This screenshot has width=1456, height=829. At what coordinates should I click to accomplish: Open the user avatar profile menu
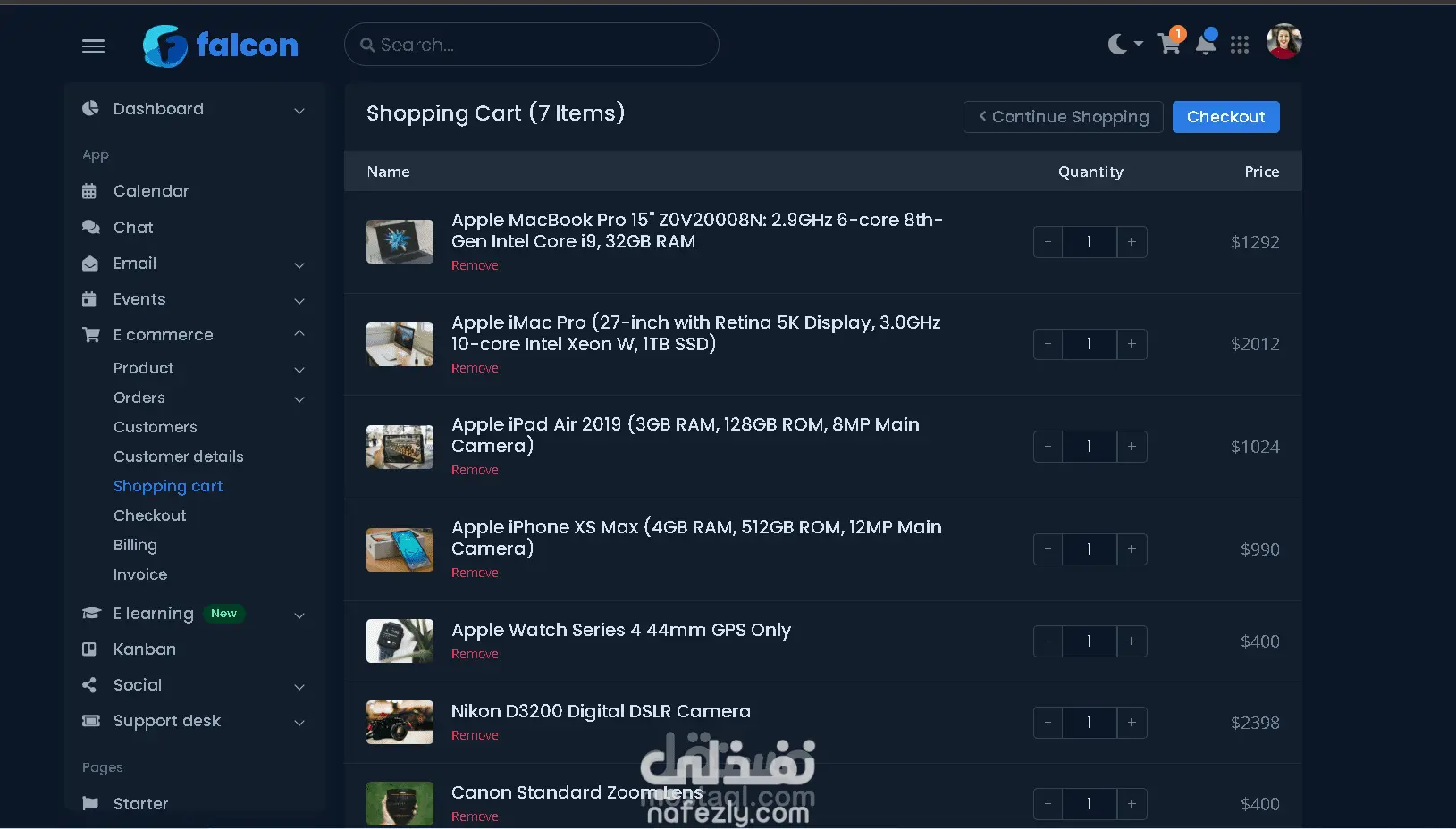click(x=1284, y=41)
